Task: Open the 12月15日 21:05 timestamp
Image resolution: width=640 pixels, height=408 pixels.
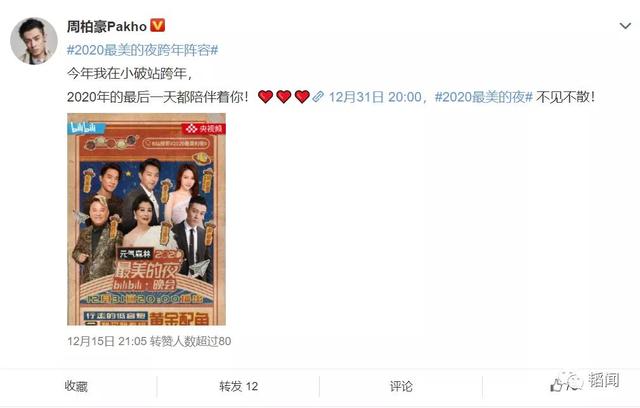Action: (107, 341)
